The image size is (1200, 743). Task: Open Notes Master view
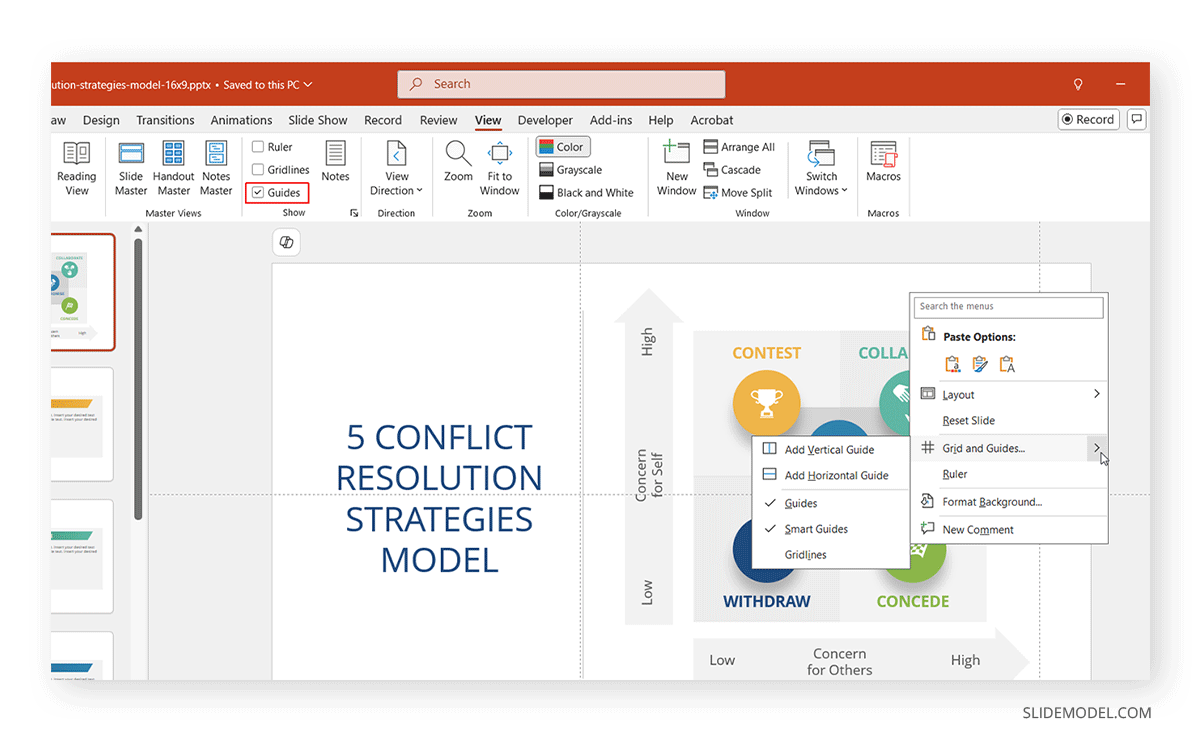click(216, 168)
